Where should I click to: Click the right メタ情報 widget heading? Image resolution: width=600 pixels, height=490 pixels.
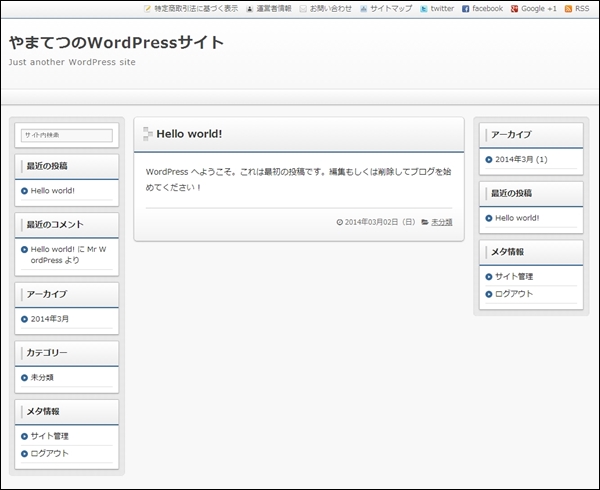point(507,251)
